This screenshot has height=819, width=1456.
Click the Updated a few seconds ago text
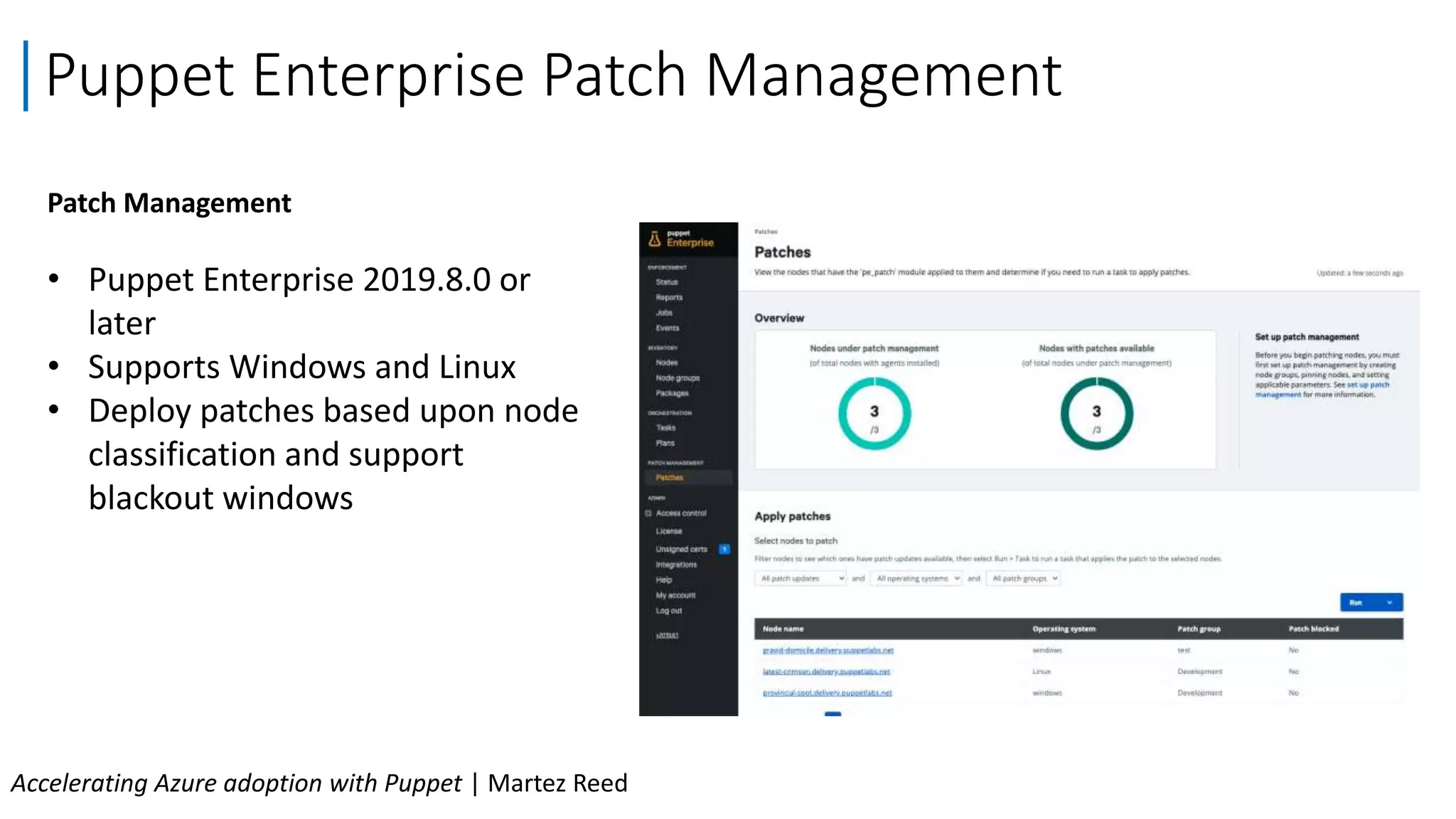click(1359, 273)
